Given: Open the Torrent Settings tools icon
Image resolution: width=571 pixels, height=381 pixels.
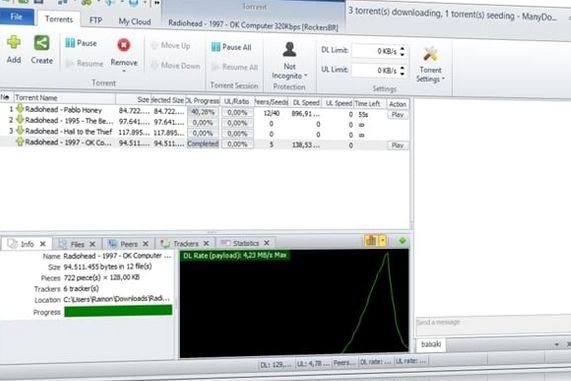Looking at the screenshot, I should 430,54.
